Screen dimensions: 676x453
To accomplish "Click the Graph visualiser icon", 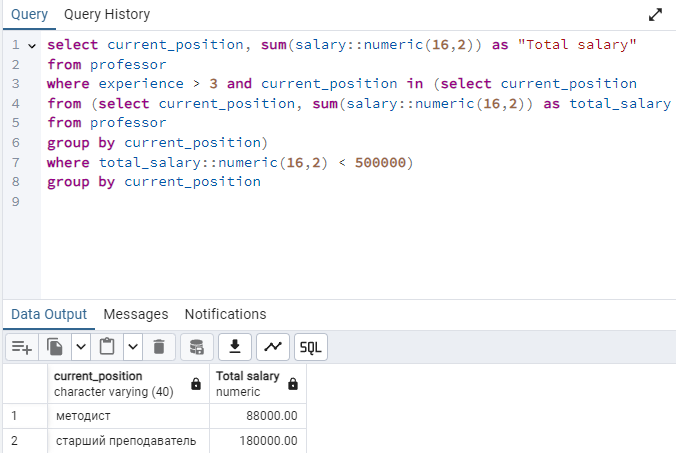I will tap(273, 347).
